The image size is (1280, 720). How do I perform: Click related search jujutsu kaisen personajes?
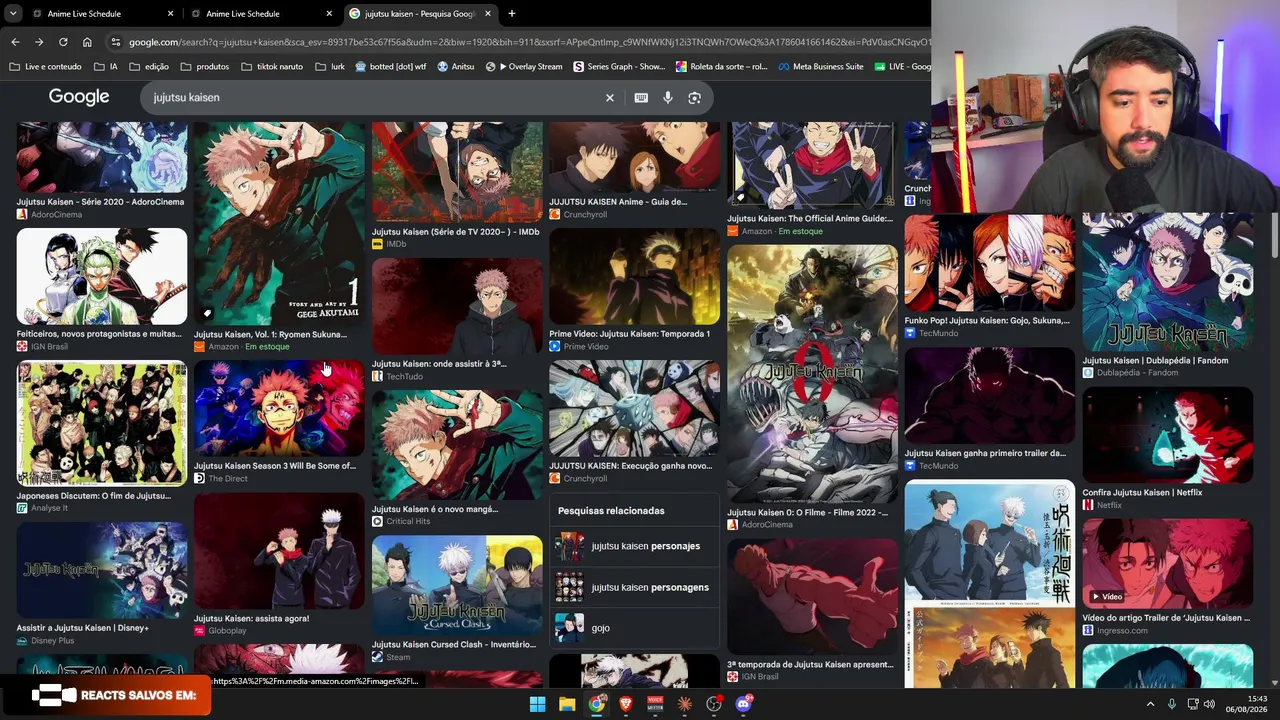(634, 546)
